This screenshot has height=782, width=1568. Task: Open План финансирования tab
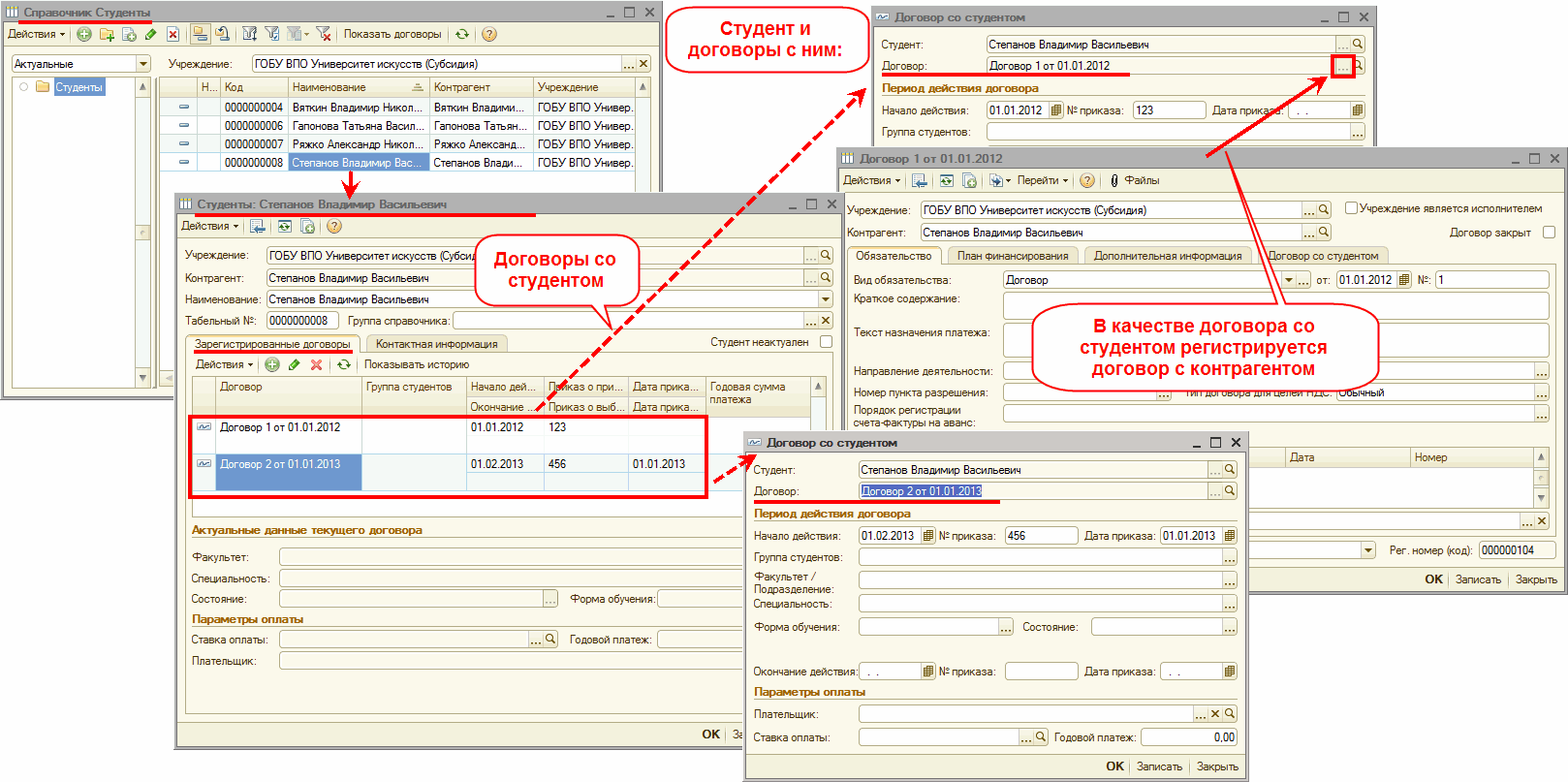point(1013,256)
